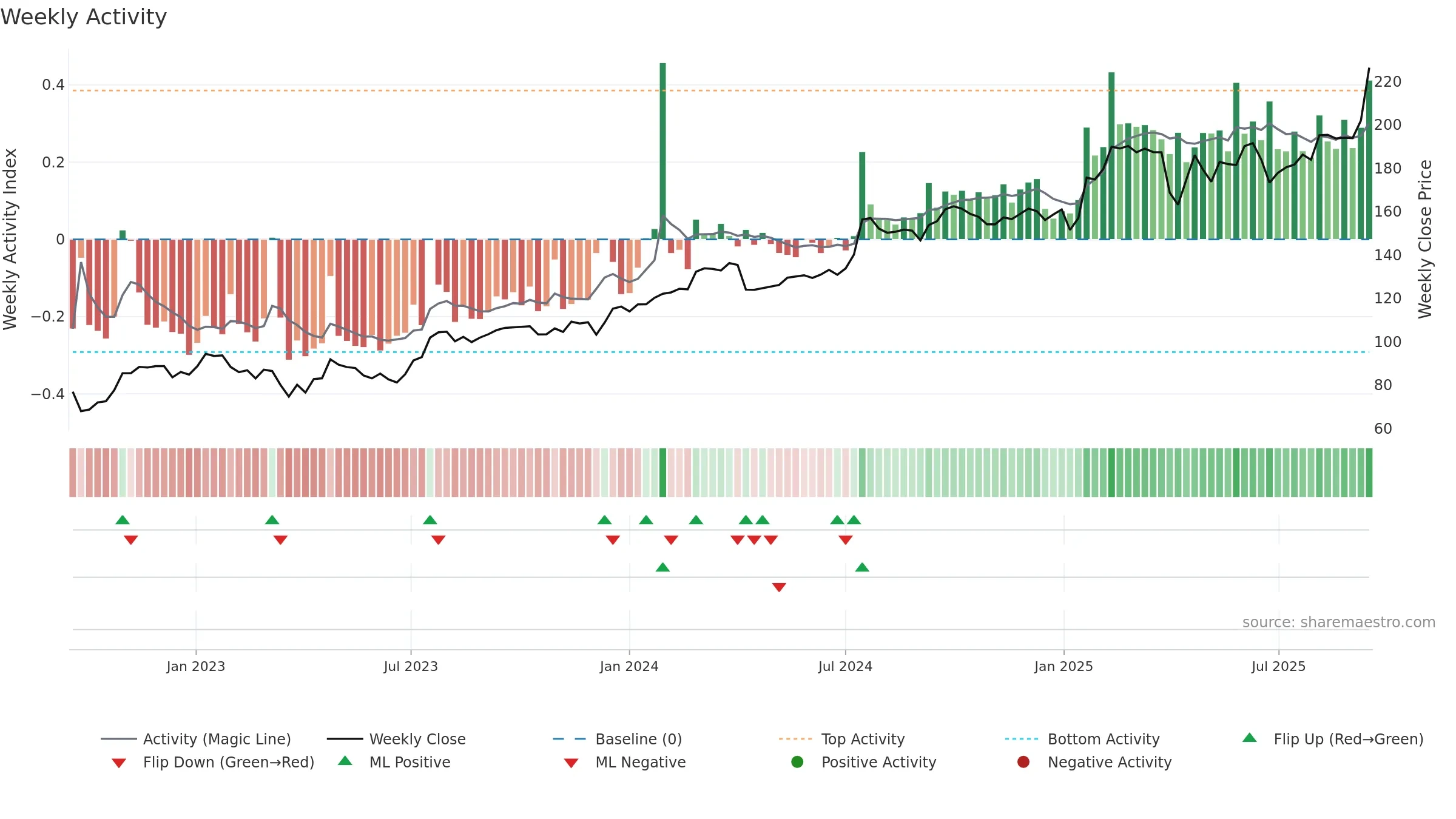Click the "Jul 2023" x-axis label
This screenshot has height=819, width=1456.
[x=411, y=666]
